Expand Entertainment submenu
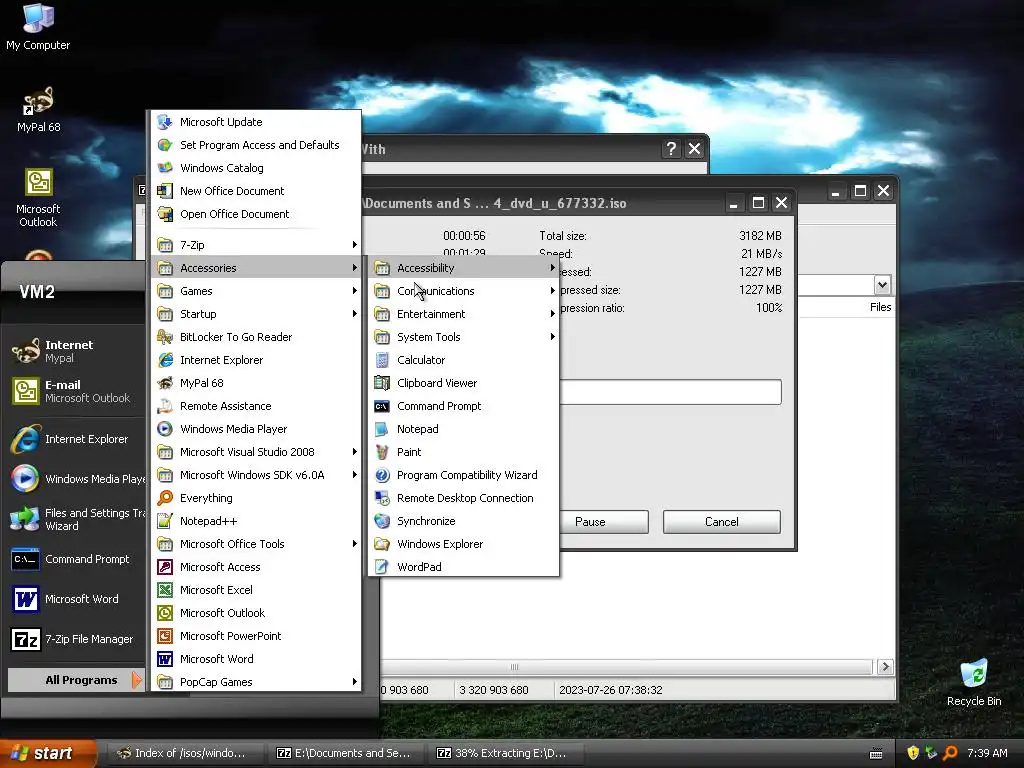 (x=464, y=313)
